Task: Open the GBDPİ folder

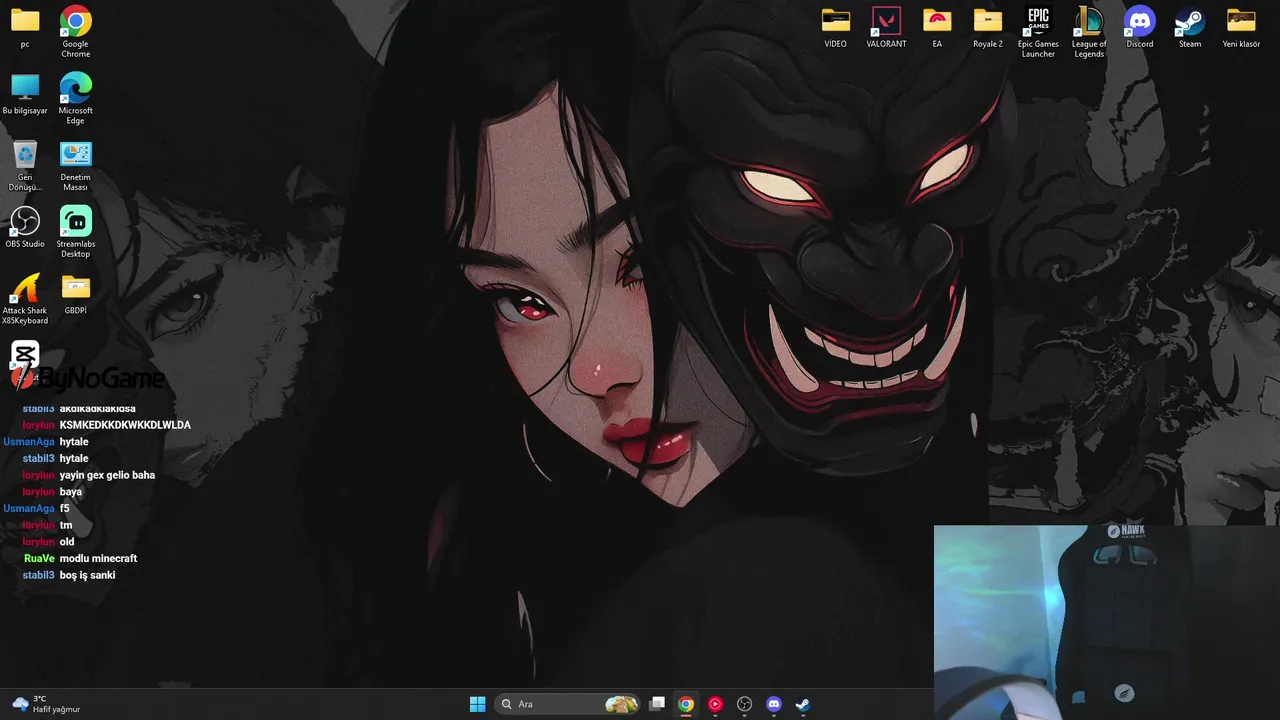Action: pos(75,294)
